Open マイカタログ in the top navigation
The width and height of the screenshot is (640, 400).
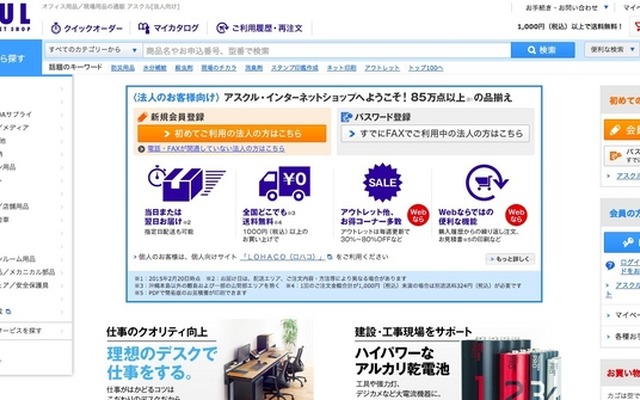168,28
